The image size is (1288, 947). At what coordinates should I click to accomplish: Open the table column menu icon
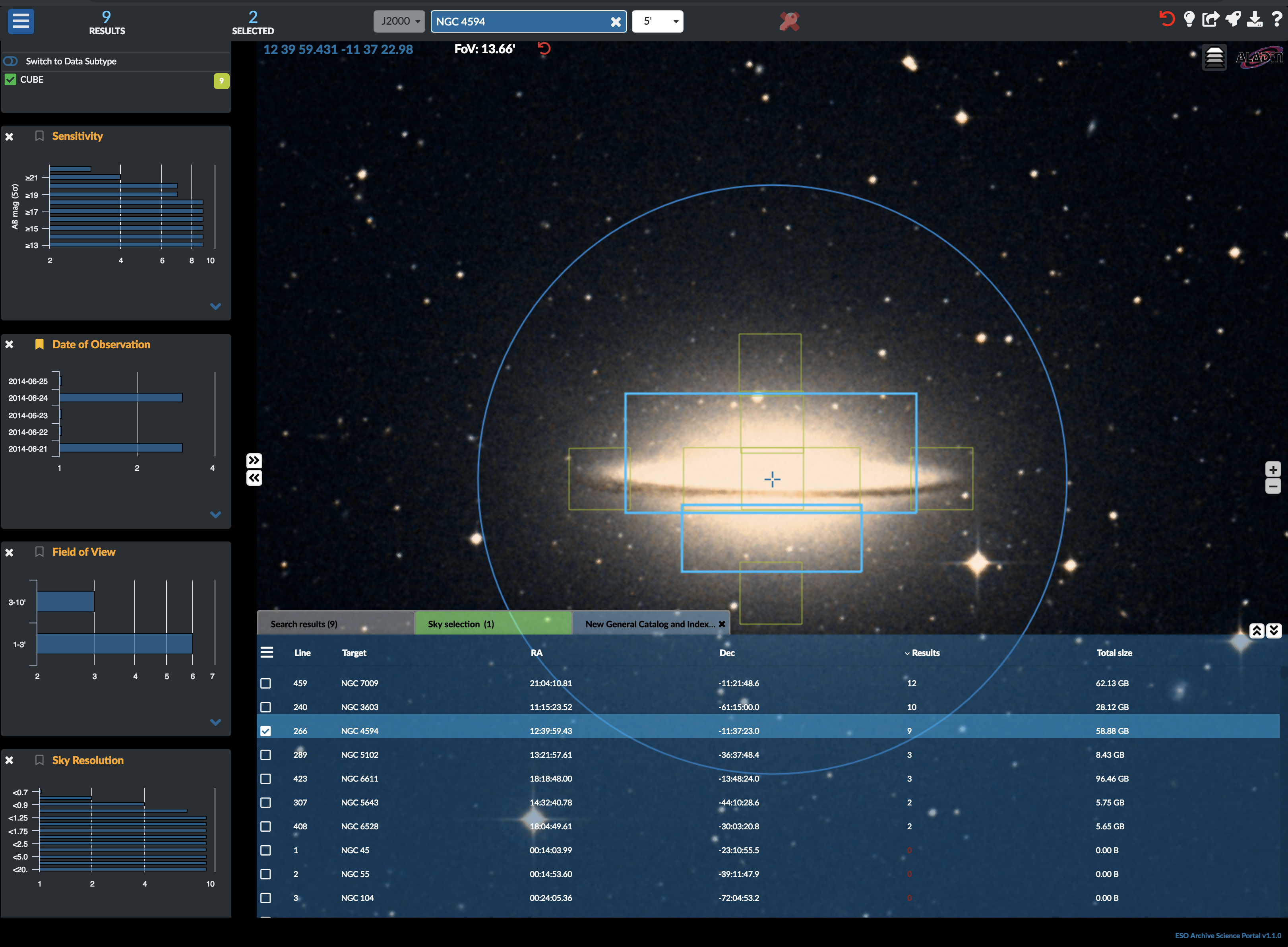click(x=266, y=652)
